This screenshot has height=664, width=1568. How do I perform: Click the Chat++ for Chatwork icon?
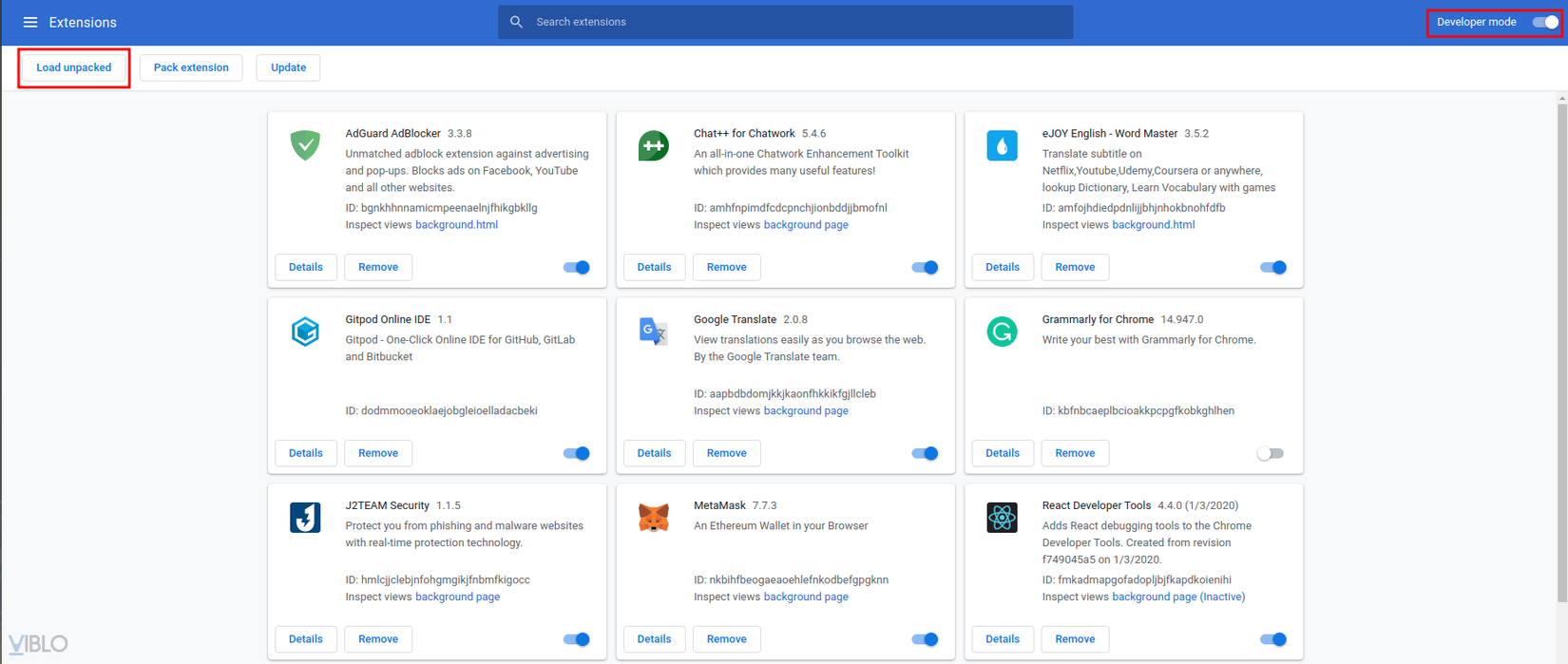coord(653,145)
